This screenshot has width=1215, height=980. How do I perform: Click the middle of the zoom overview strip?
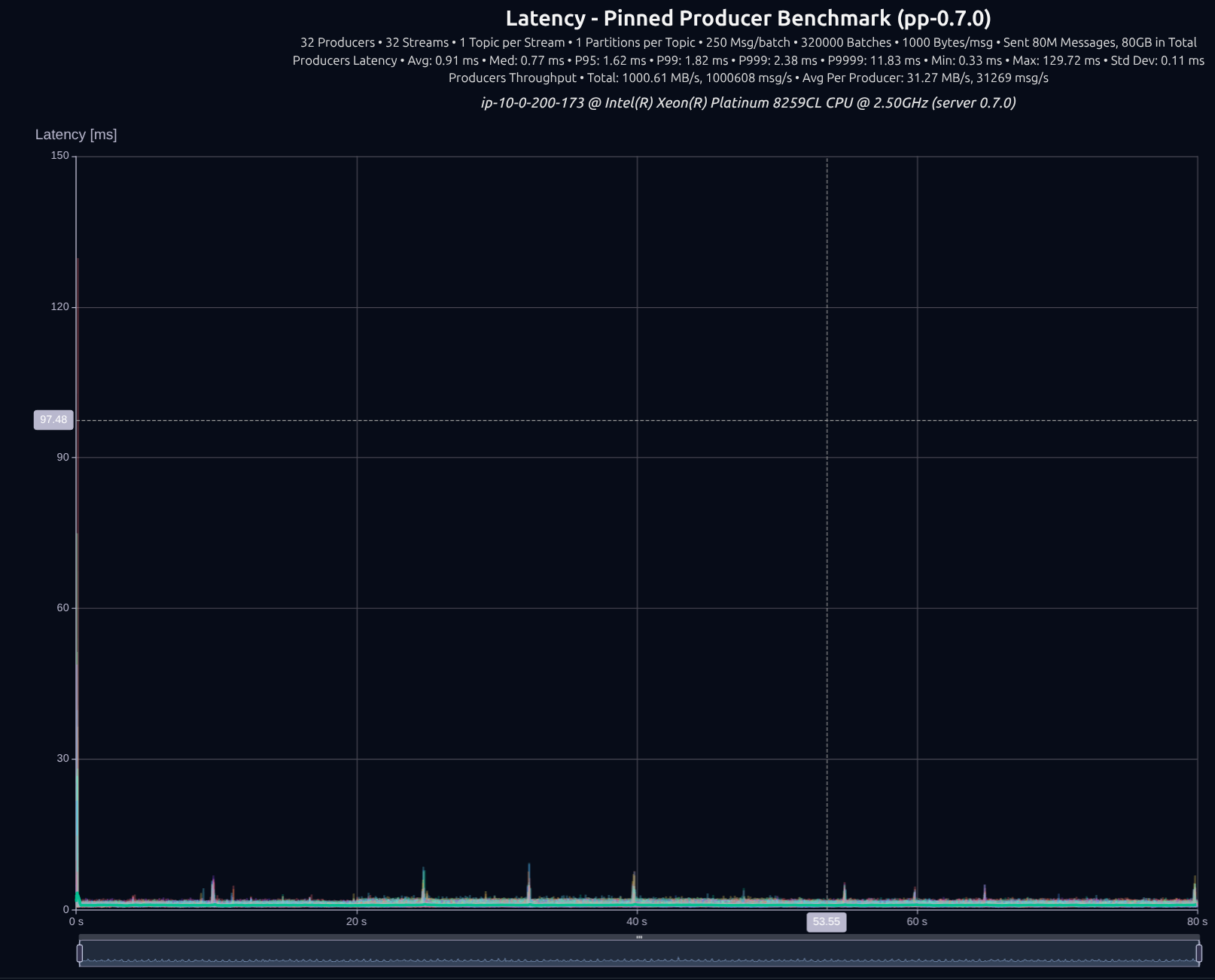coord(639,953)
